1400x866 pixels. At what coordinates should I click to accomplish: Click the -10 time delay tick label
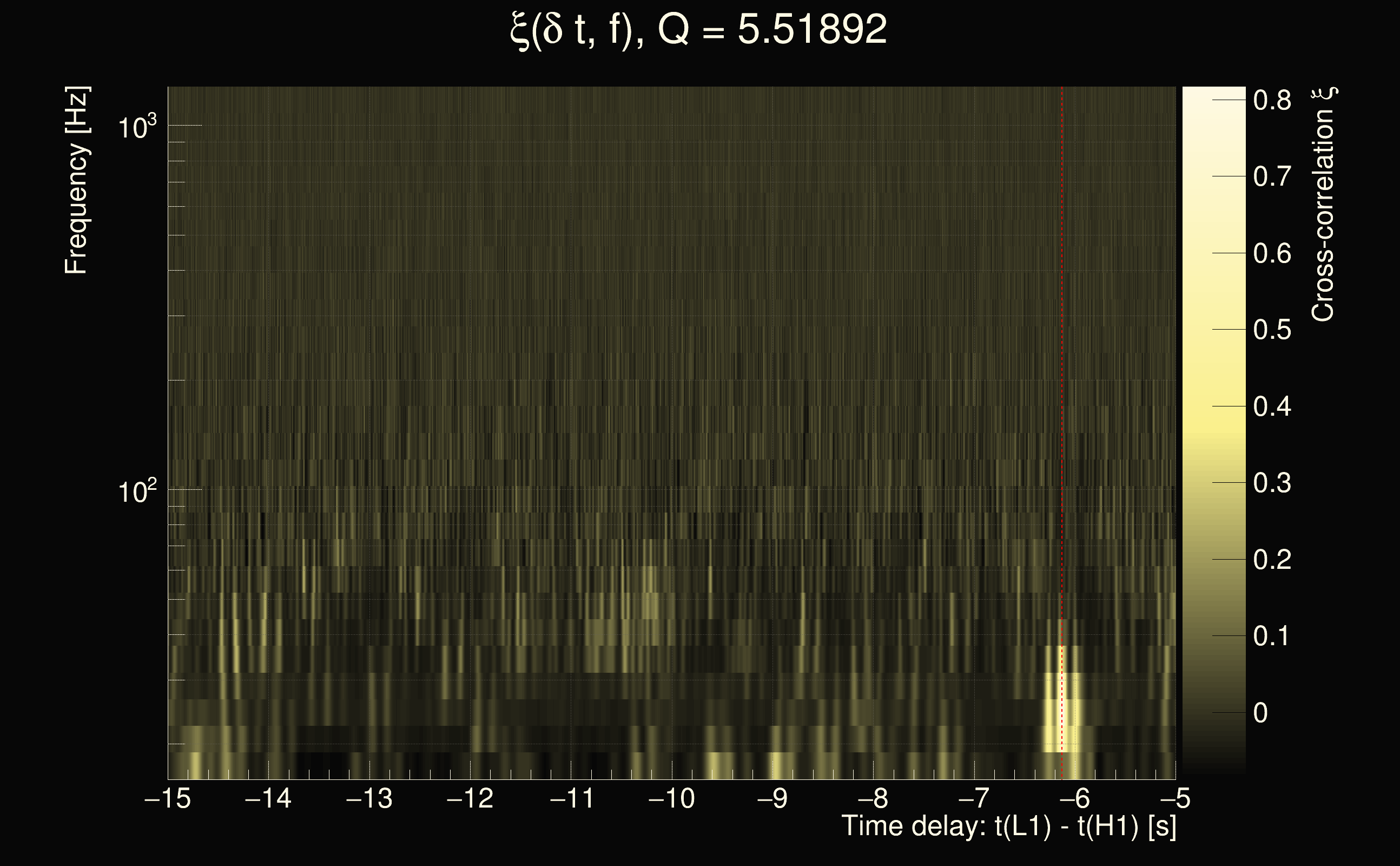click(671, 798)
